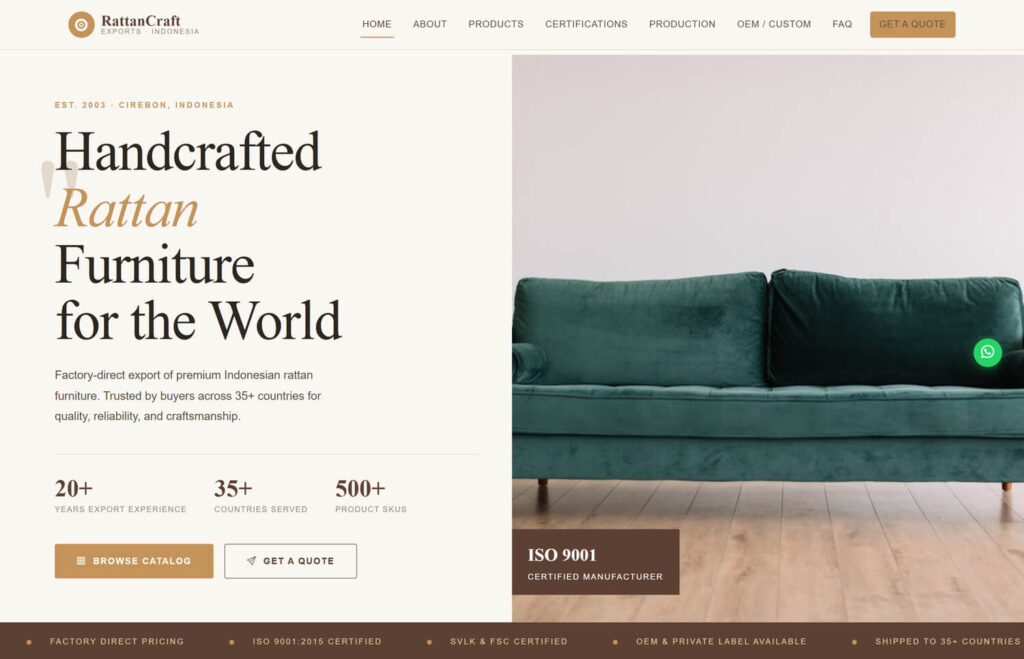Click the paper plane icon on Get a Quote
Viewport: 1024px width, 659px height.
251,560
